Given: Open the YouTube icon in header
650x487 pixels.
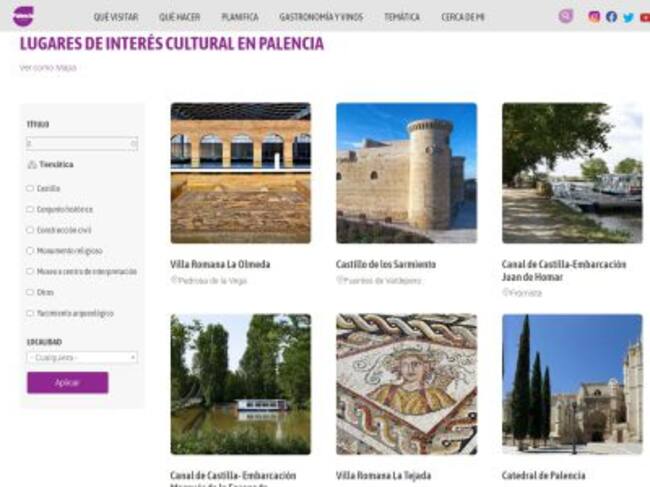Looking at the screenshot, I should coord(645,17).
